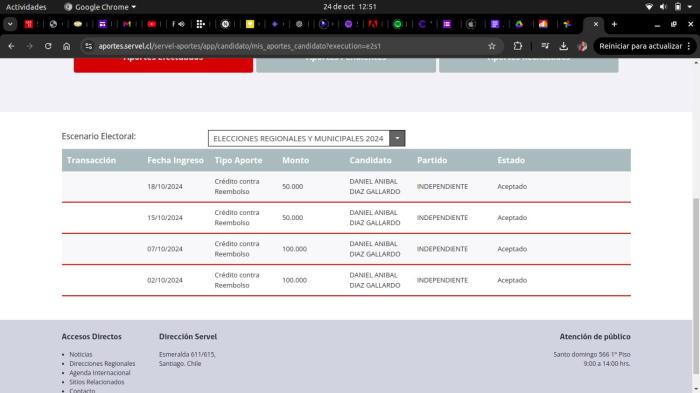Focus the address bar URL

click(x=240, y=46)
